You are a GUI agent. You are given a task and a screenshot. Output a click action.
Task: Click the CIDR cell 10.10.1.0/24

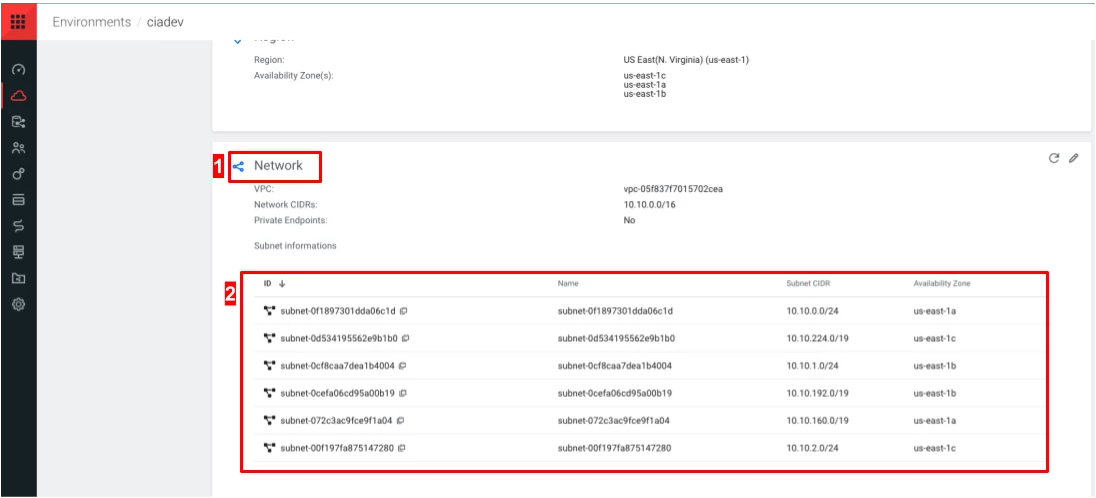click(x=812, y=365)
